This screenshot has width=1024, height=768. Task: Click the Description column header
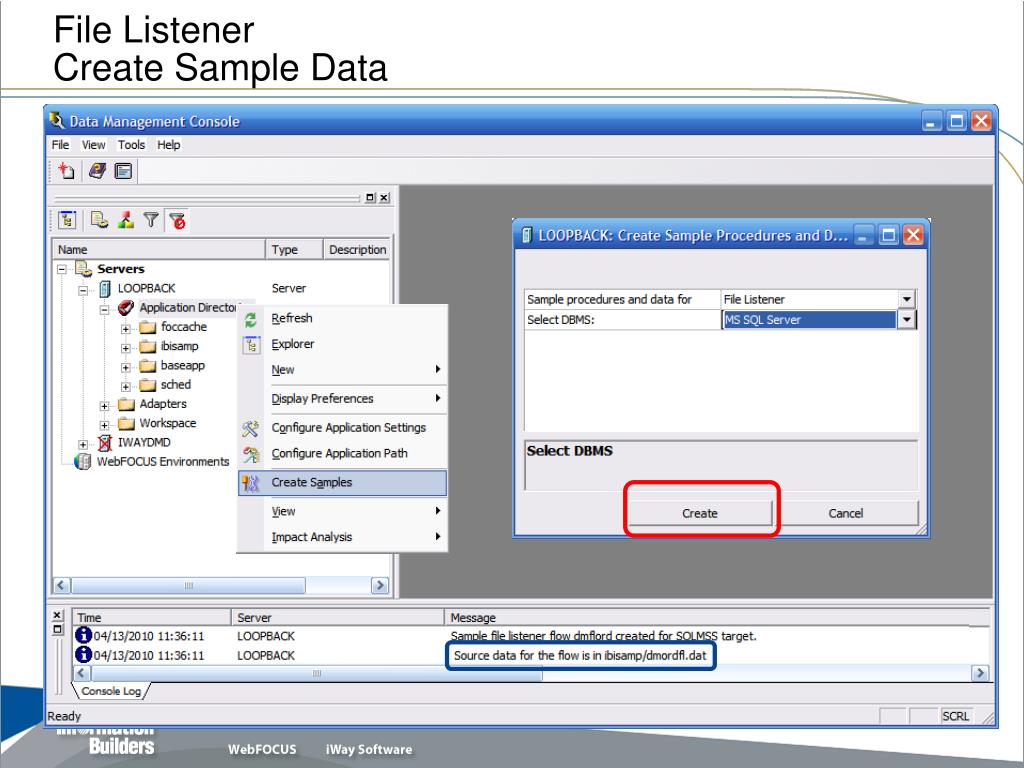pos(357,249)
